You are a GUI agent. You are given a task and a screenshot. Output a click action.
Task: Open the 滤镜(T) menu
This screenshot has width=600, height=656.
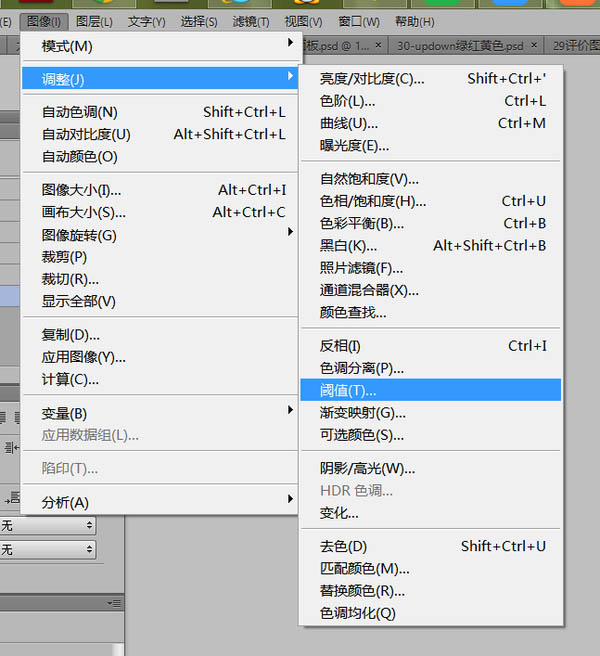(x=251, y=21)
